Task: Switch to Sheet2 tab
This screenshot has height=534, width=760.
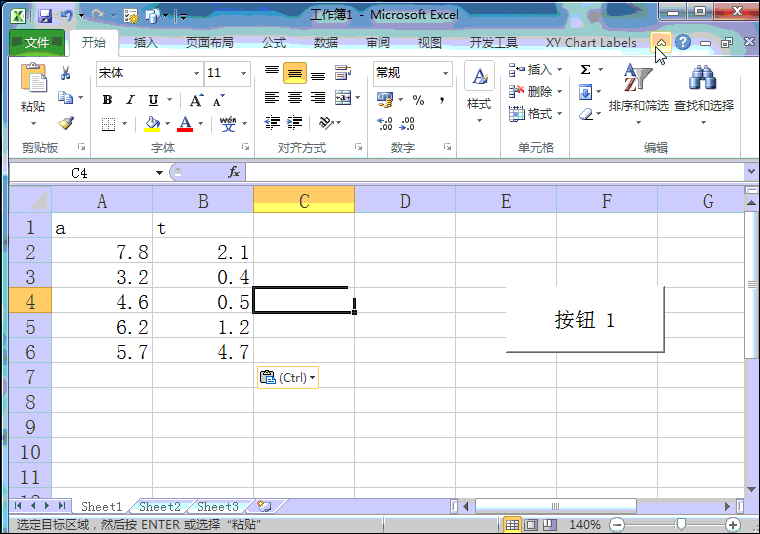Action: click(x=159, y=507)
